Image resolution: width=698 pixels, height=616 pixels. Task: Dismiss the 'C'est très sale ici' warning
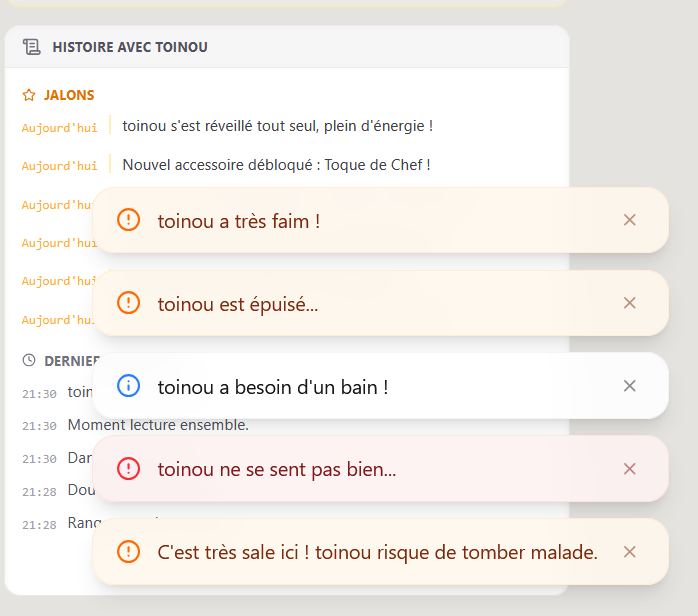click(x=629, y=551)
